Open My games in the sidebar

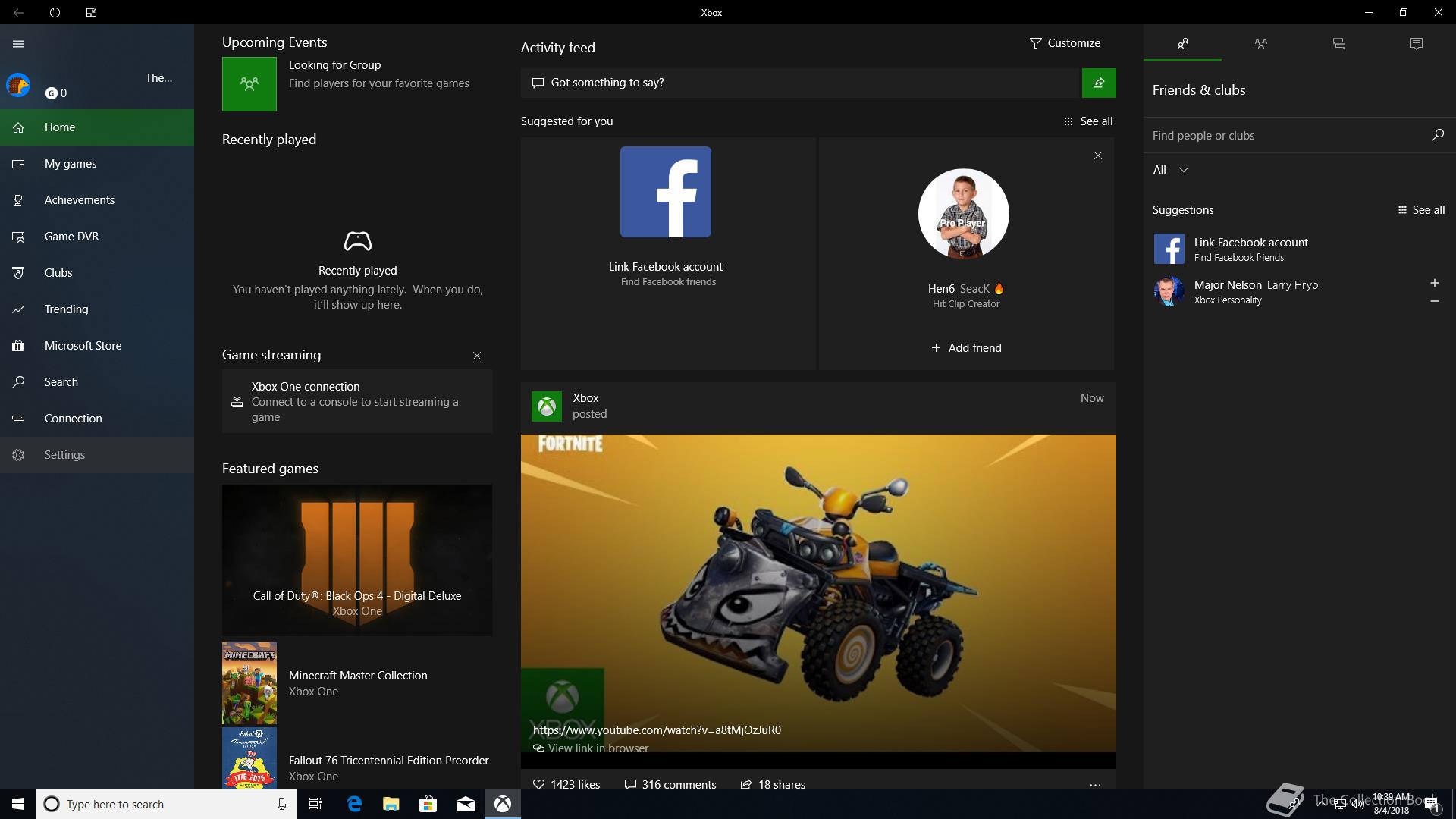[97, 164]
